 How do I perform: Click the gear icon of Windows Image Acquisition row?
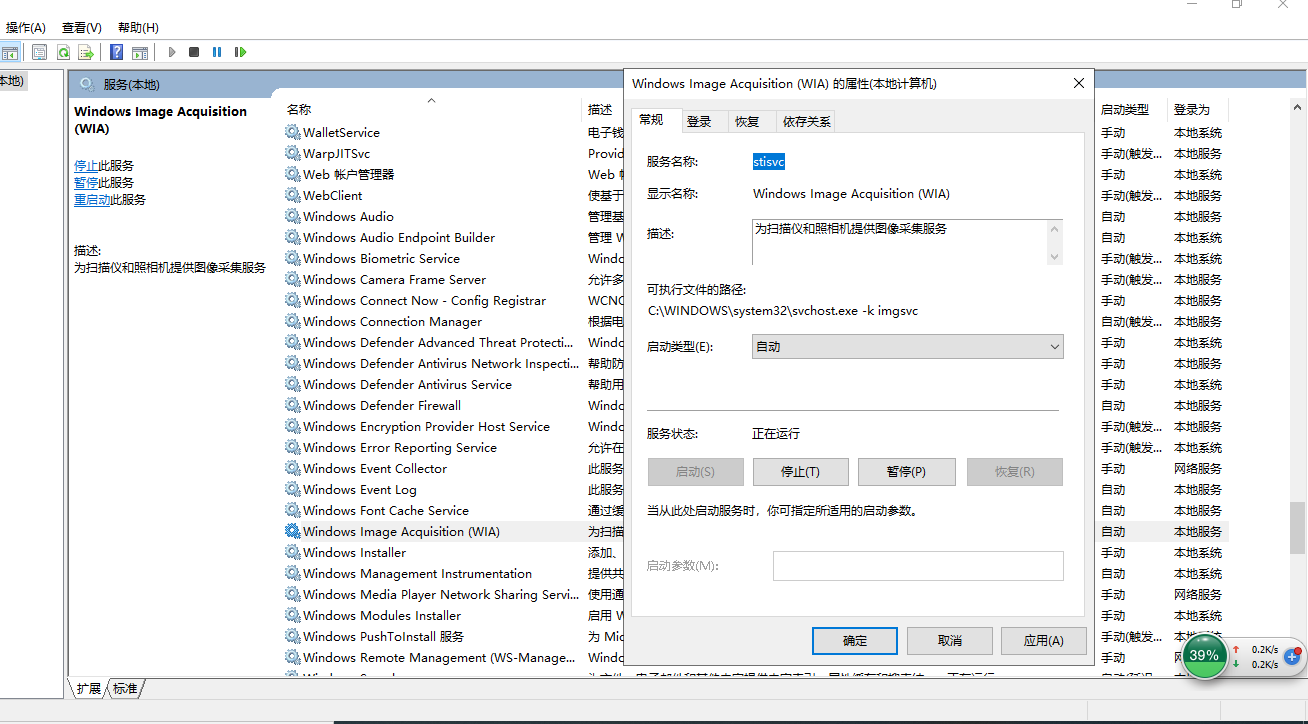[x=292, y=531]
